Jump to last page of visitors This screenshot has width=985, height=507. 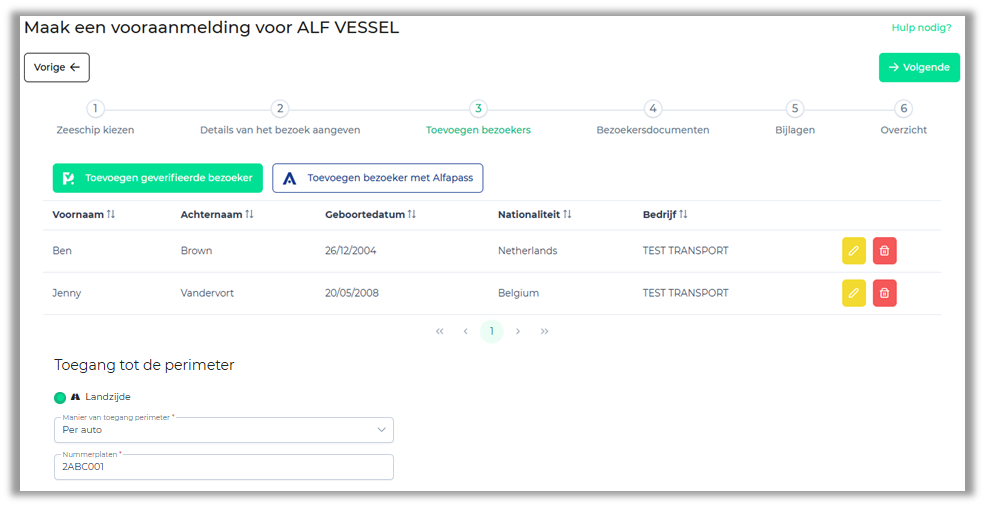[x=544, y=331]
